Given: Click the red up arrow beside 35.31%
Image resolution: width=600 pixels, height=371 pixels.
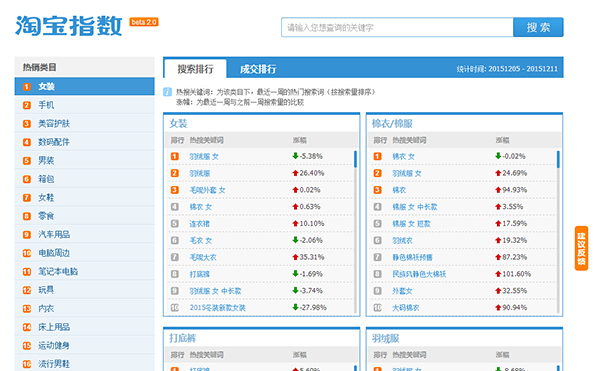Looking at the screenshot, I should (x=295, y=257).
